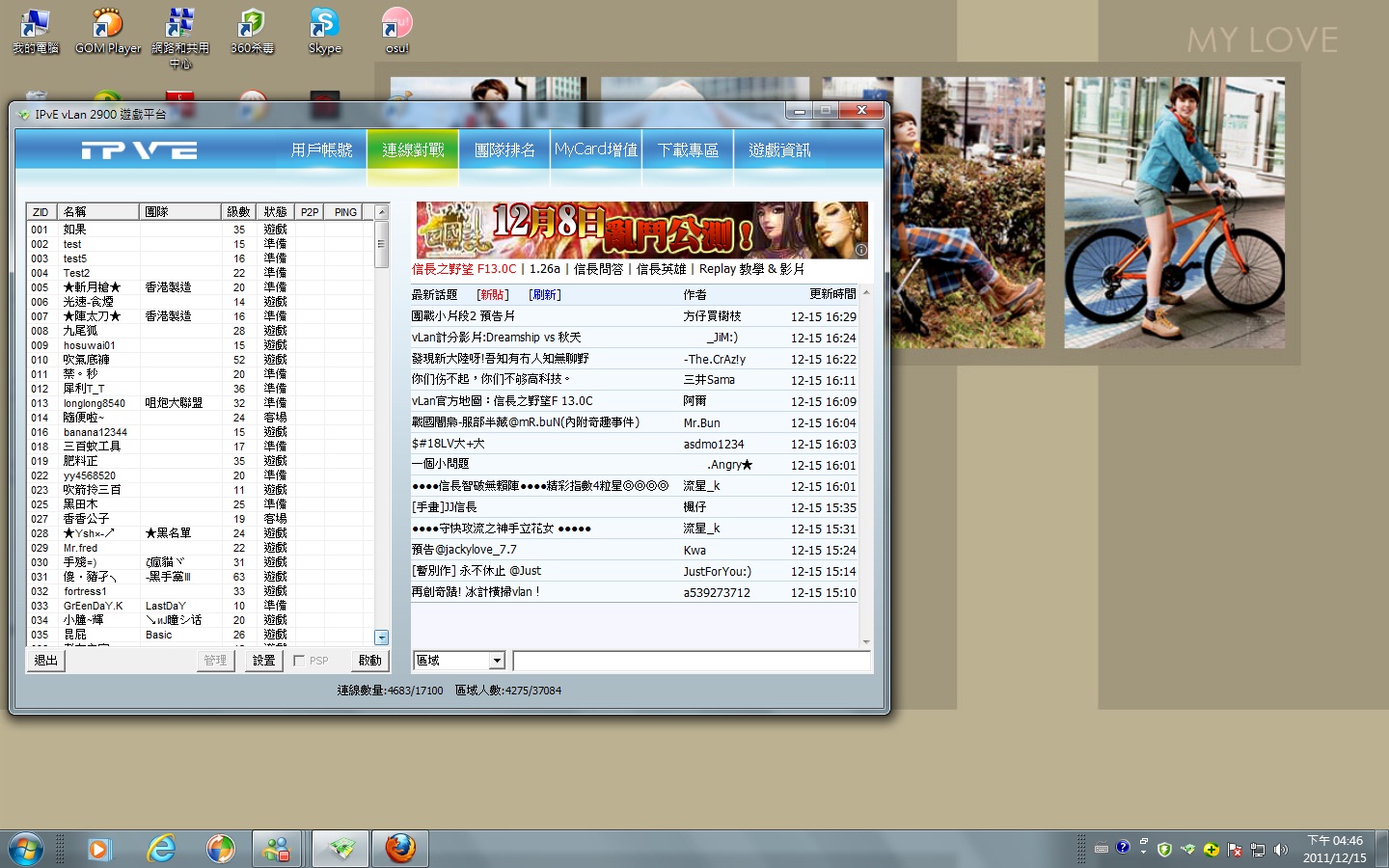Click the chat message input field

(x=691, y=661)
